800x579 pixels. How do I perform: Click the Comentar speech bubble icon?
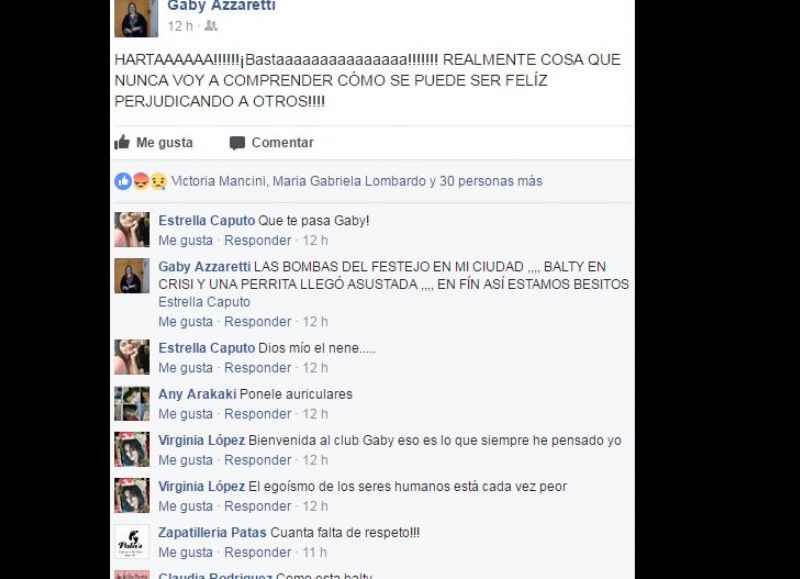pyautogui.click(x=237, y=143)
